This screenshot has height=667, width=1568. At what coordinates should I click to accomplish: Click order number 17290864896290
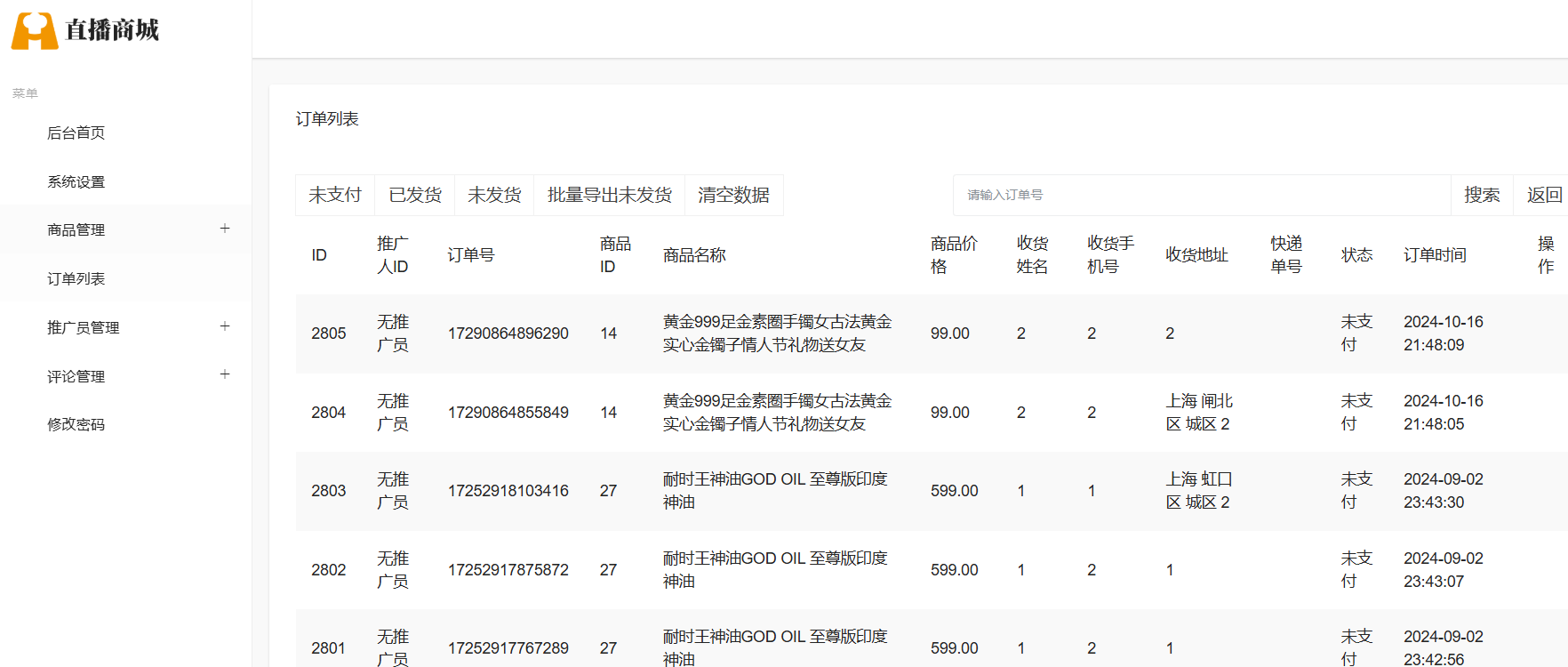click(508, 333)
